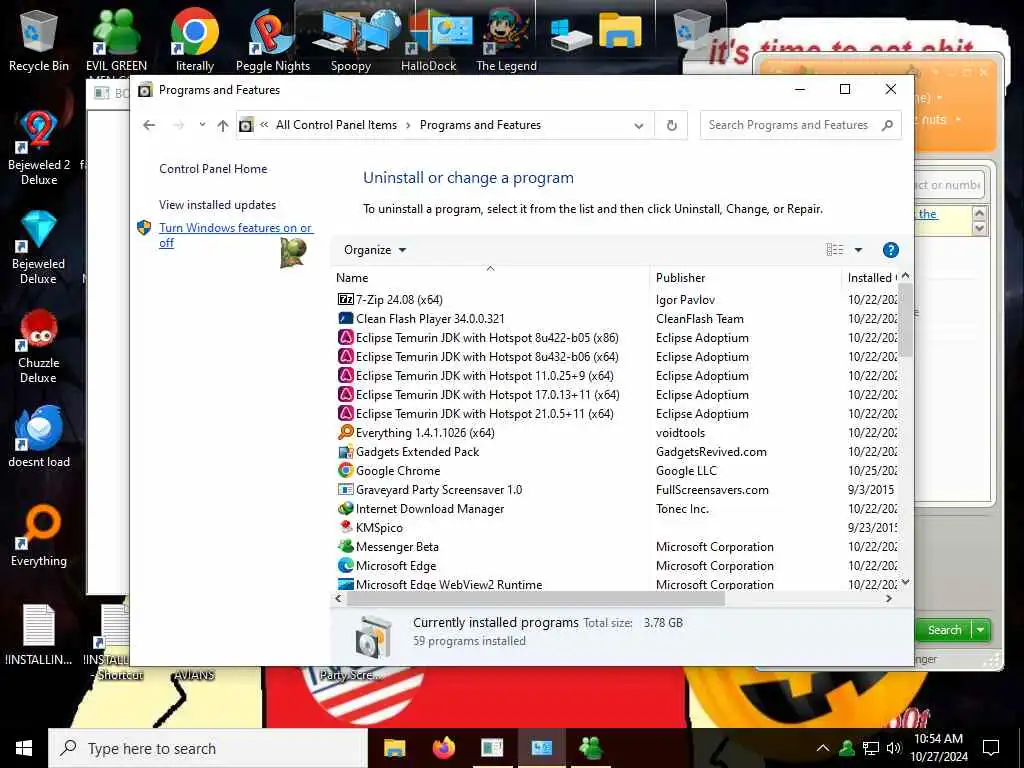Open Thunderbird shortcut labeled doesnt load
The width and height of the screenshot is (1024, 768).
(x=39, y=437)
